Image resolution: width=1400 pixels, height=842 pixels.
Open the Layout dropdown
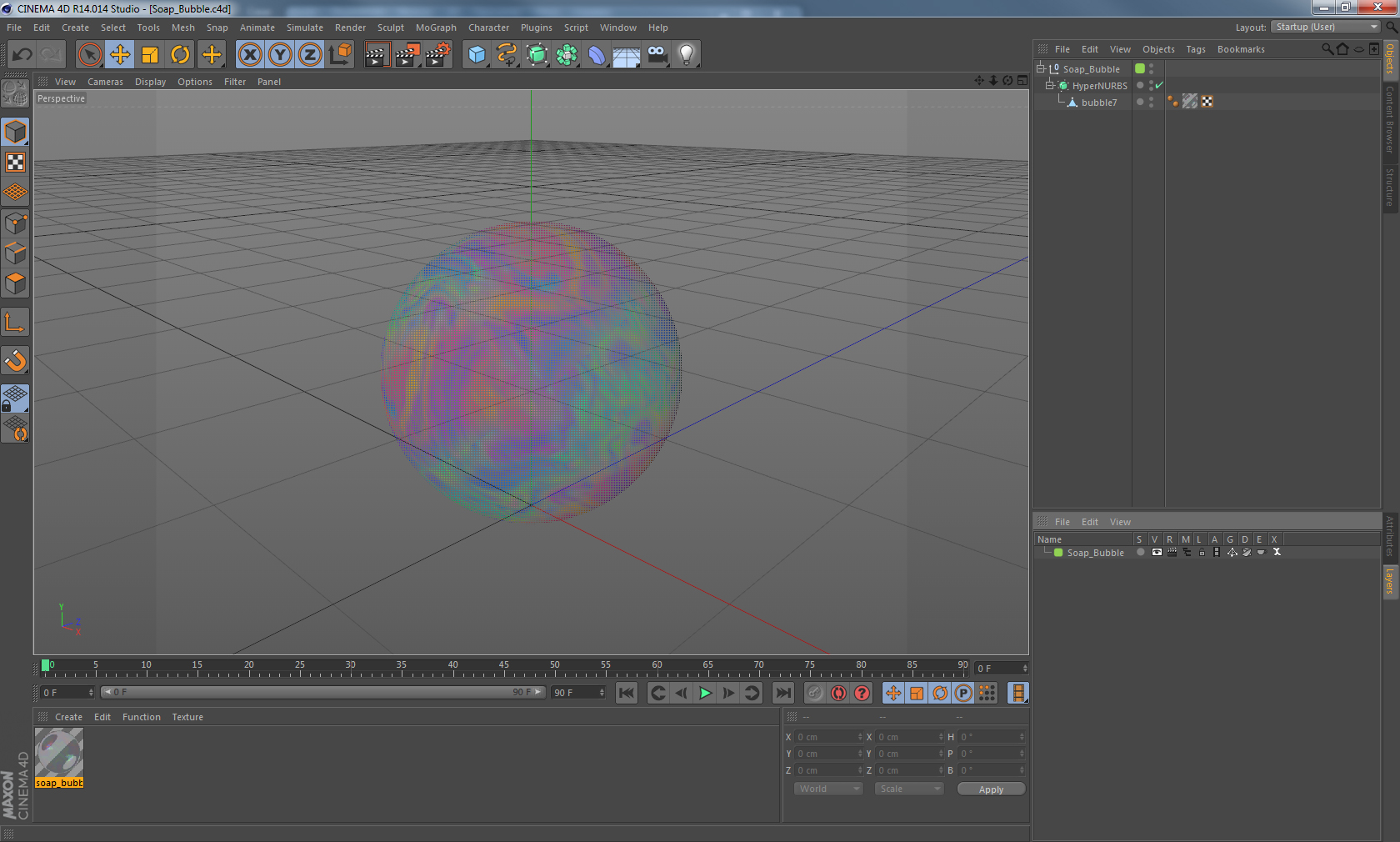1326,27
